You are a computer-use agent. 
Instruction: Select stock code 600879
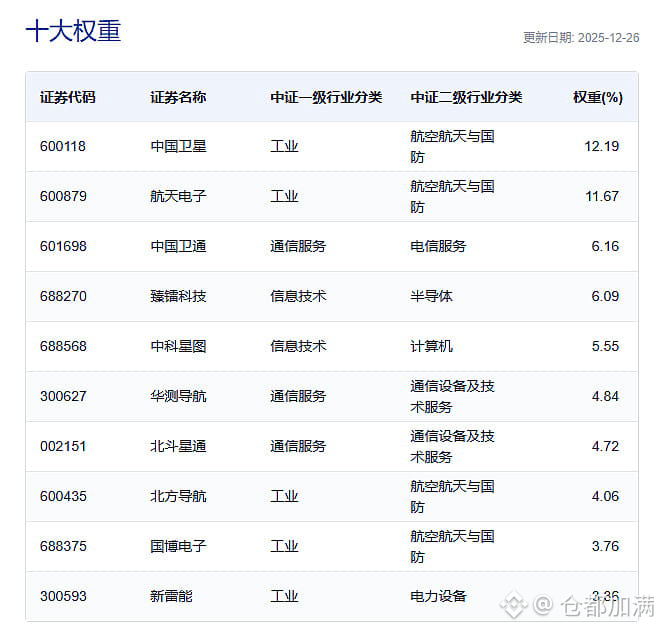[x=63, y=196]
